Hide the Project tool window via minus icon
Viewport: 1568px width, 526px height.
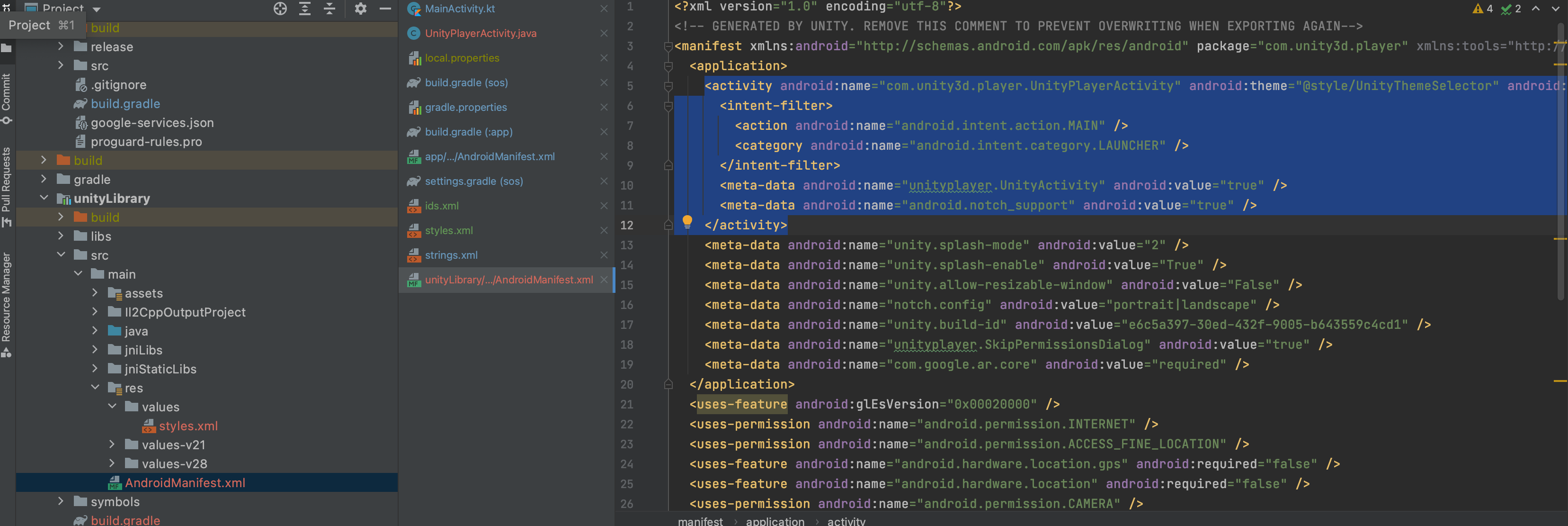(x=385, y=9)
